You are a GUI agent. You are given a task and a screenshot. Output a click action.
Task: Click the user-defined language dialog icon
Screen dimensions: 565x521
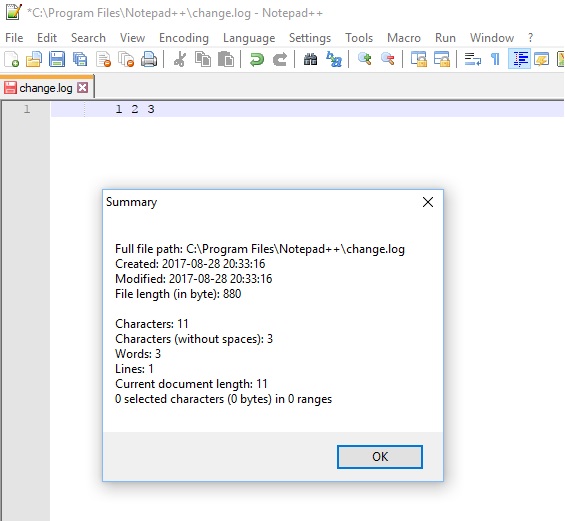(x=542, y=59)
